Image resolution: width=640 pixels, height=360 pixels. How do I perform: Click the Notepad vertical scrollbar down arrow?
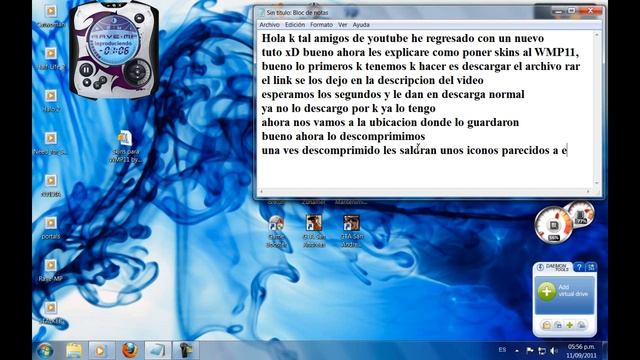596,183
